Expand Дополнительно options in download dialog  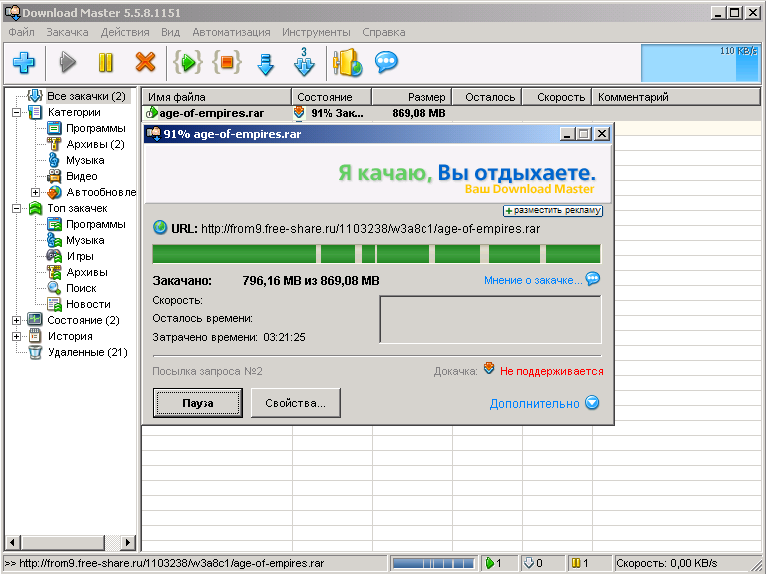coord(534,404)
